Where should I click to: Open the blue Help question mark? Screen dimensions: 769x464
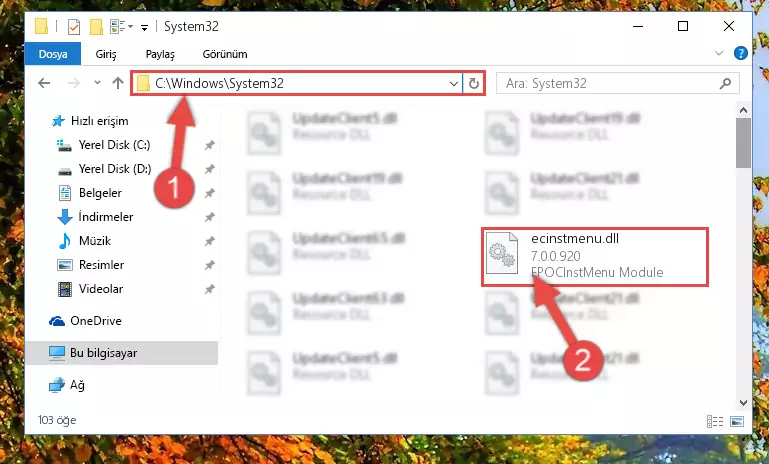click(x=741, y=53)
